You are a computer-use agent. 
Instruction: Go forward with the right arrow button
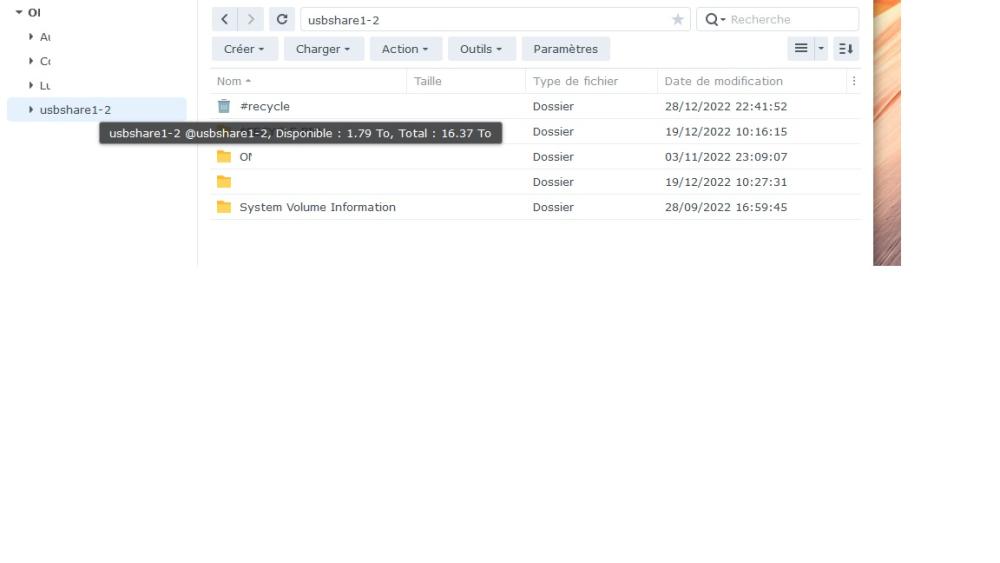point(251,20)
